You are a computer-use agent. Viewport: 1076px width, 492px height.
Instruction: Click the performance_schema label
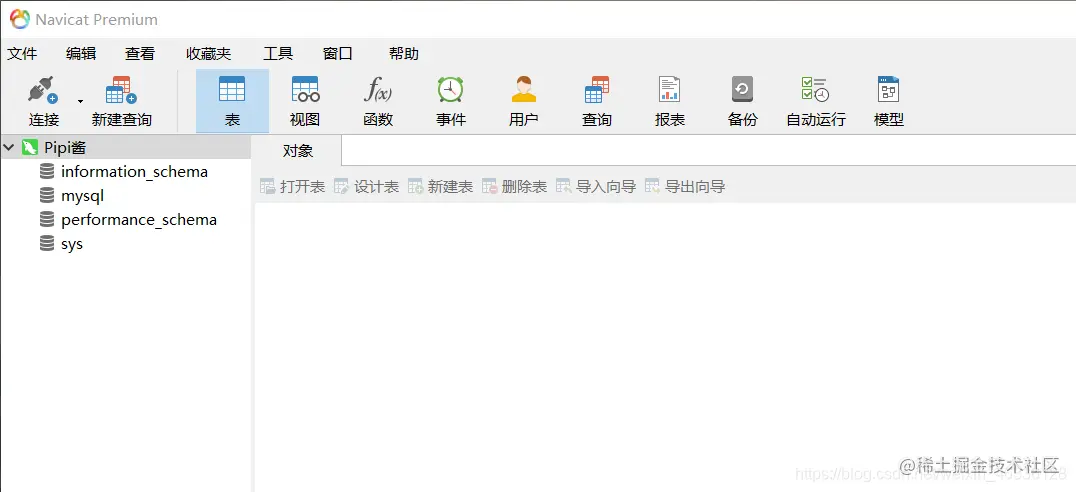(x=139, y=220)
